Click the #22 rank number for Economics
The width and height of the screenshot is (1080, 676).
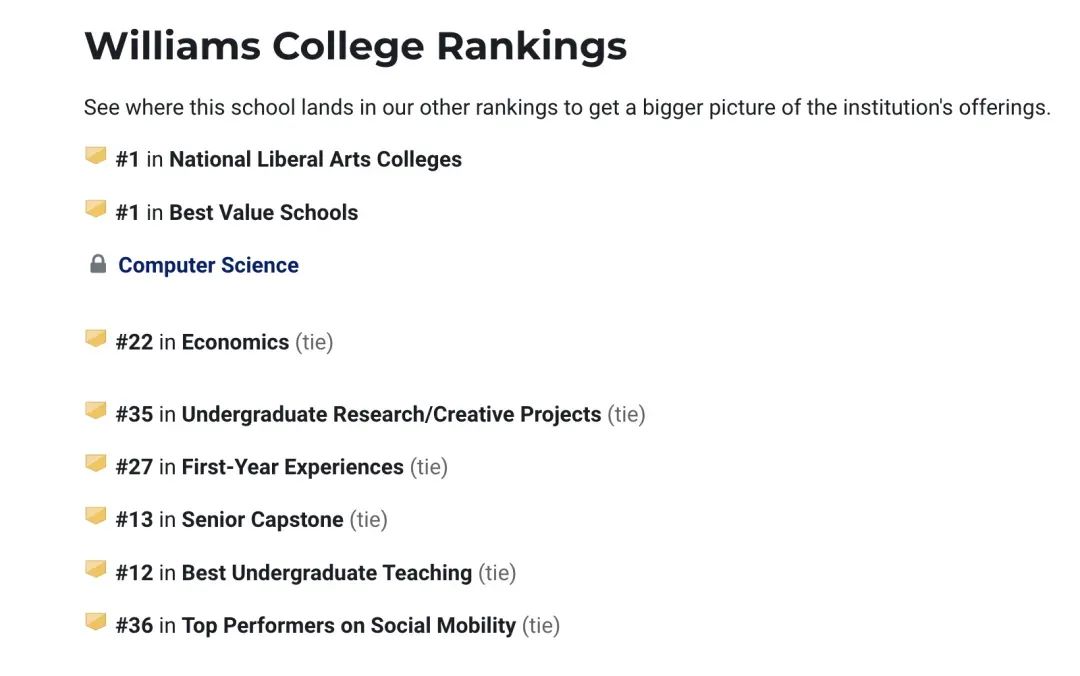(134, 342)
